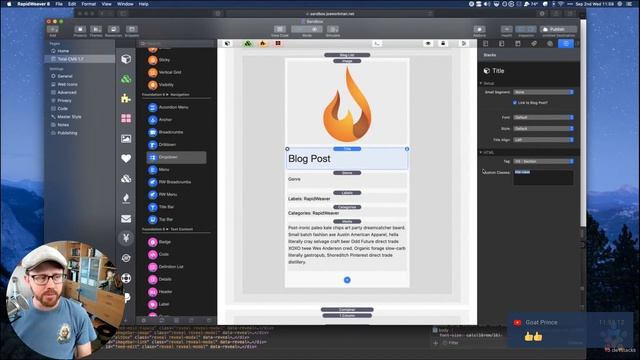Select the yellow puzzle piece library icon
Viewport: 640px width, 360px height.
(126, 98)
